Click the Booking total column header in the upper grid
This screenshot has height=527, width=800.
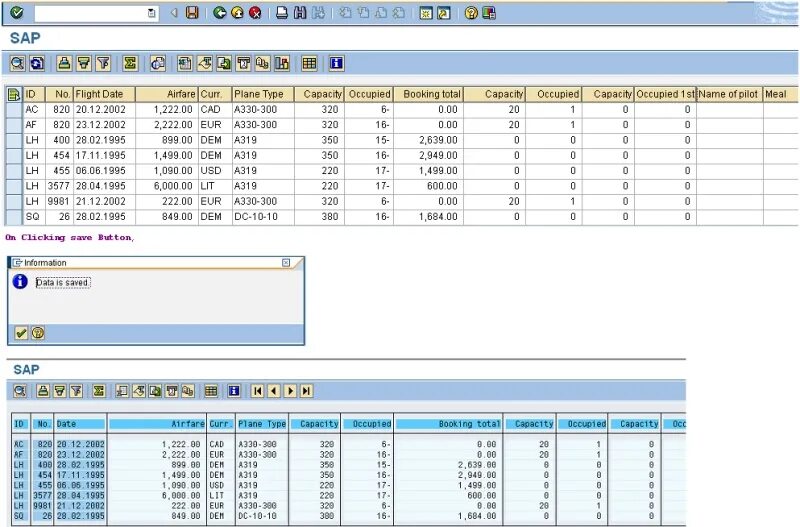428,94
